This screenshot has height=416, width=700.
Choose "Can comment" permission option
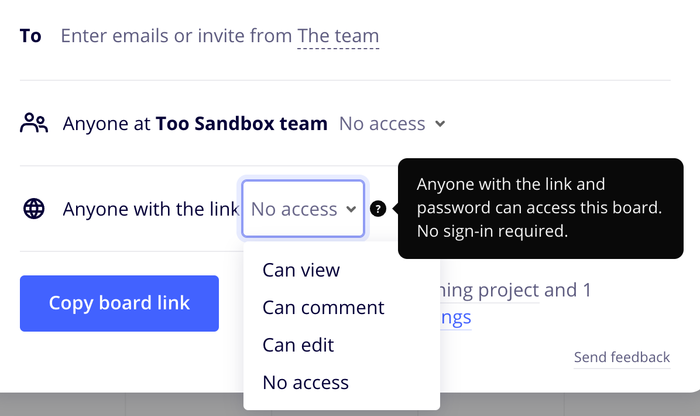click(x=323, y=308)
